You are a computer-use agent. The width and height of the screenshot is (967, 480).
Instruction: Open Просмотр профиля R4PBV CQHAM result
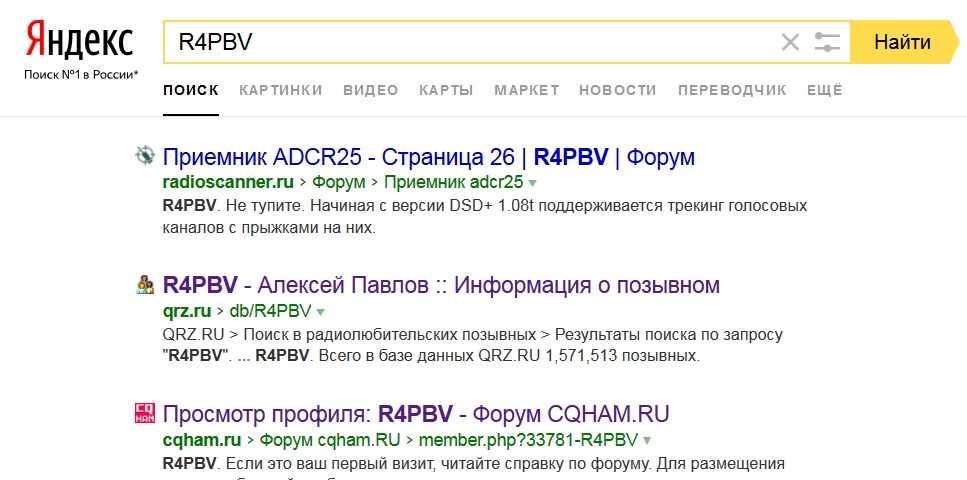click(416, 413)
